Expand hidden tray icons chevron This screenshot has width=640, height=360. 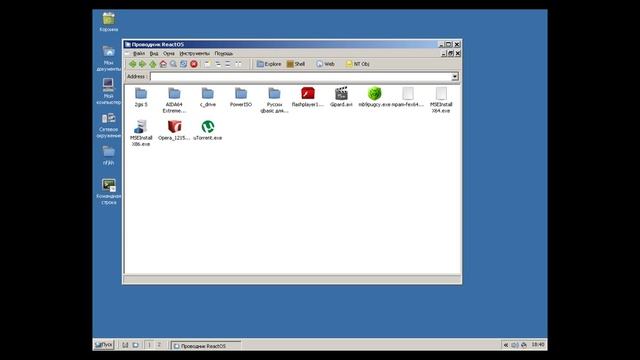[x=505, y=345]
